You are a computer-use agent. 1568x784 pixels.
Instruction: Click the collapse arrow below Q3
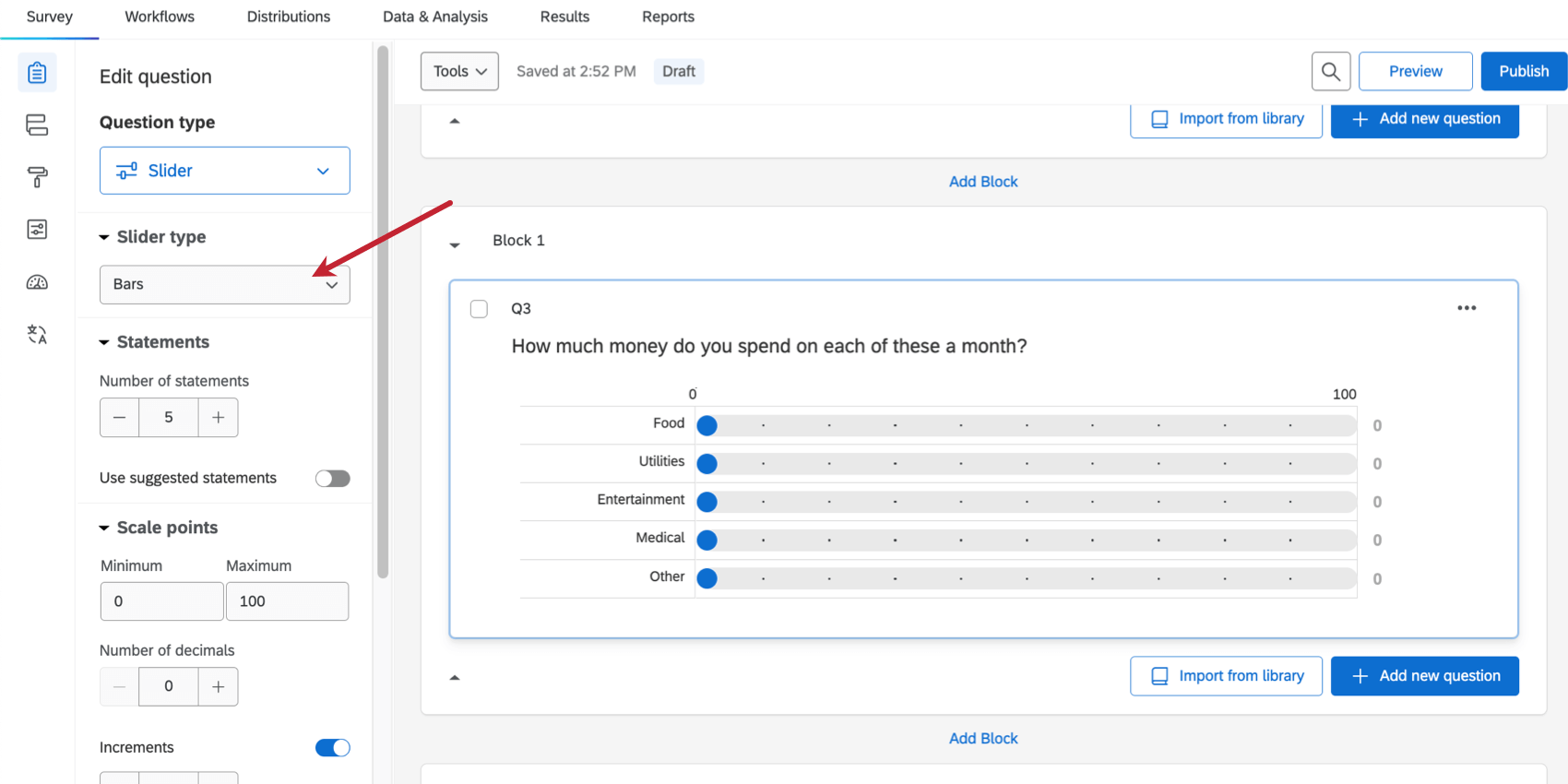[x=455, y=678]
